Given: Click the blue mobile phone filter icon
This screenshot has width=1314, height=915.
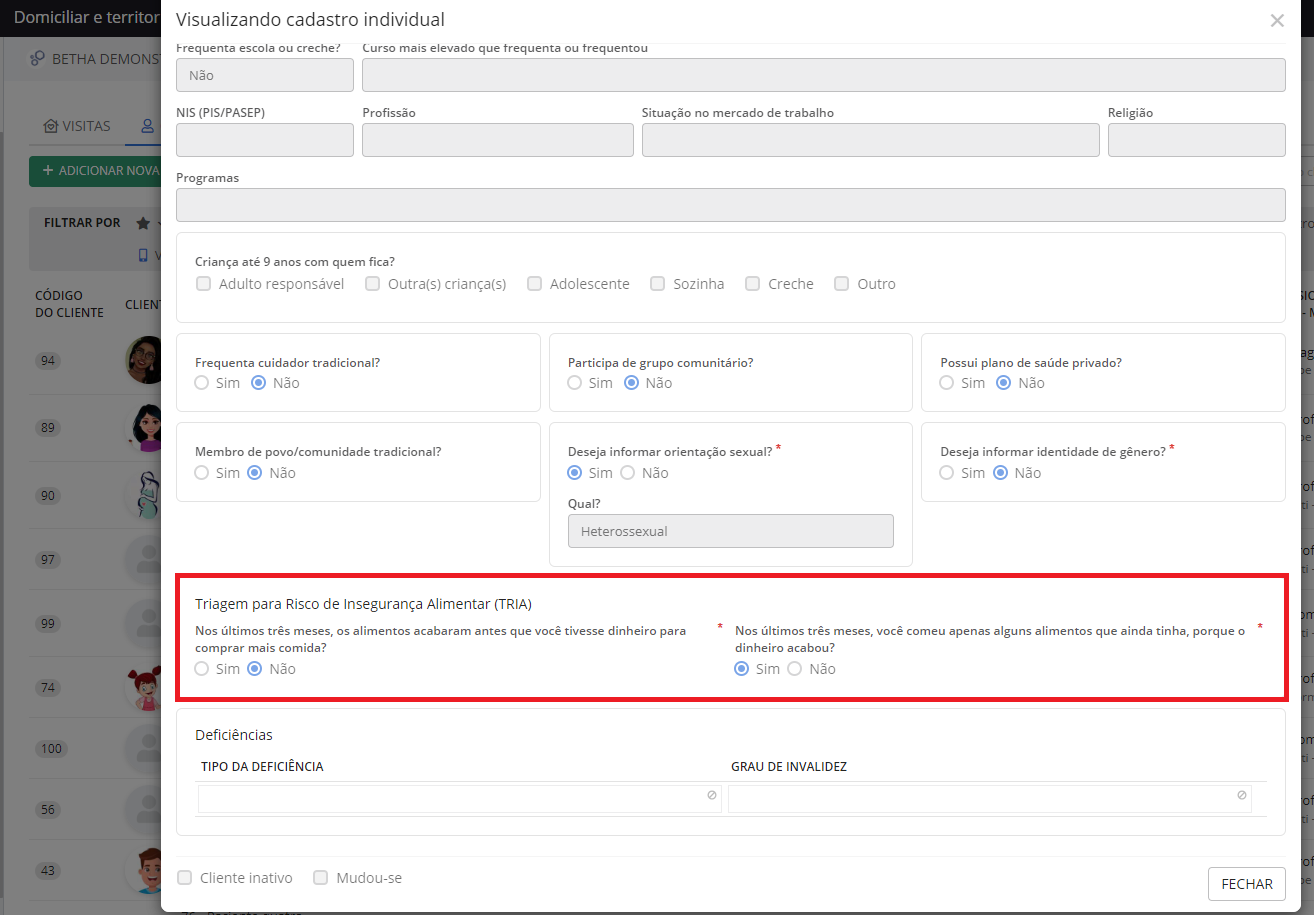Looking at the screenshot, I should click(143, 255).
